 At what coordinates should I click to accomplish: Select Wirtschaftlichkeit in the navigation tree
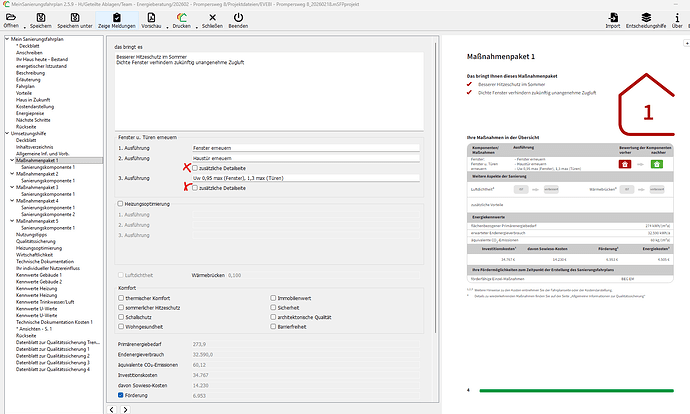37,255
